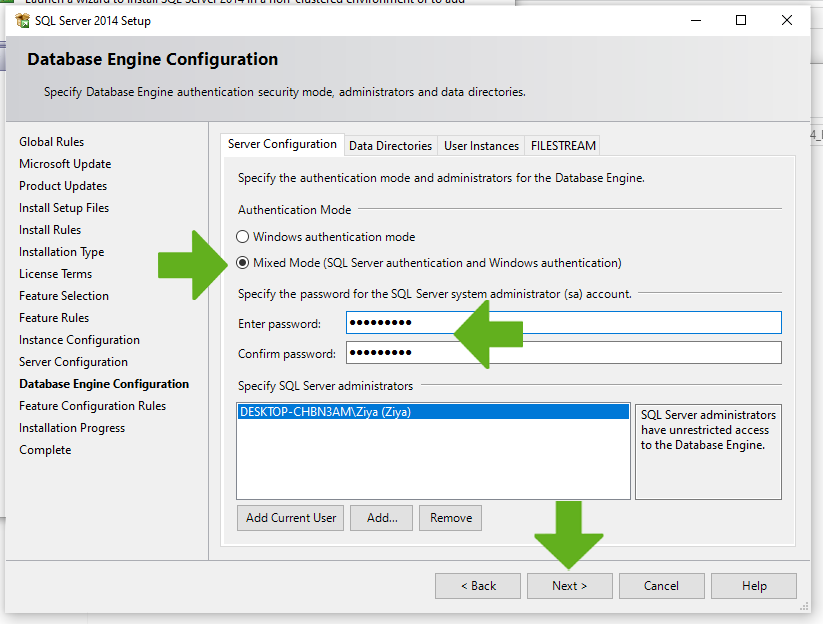Open the User Instances tab
The width and height of the screenshot is (823, 624).
[481, 146]
